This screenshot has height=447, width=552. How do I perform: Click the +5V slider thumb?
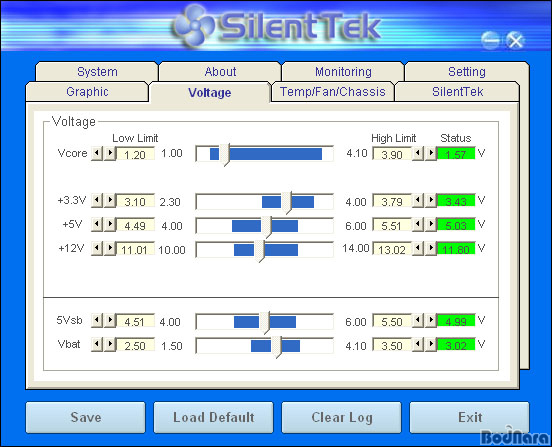pos(266,227)
